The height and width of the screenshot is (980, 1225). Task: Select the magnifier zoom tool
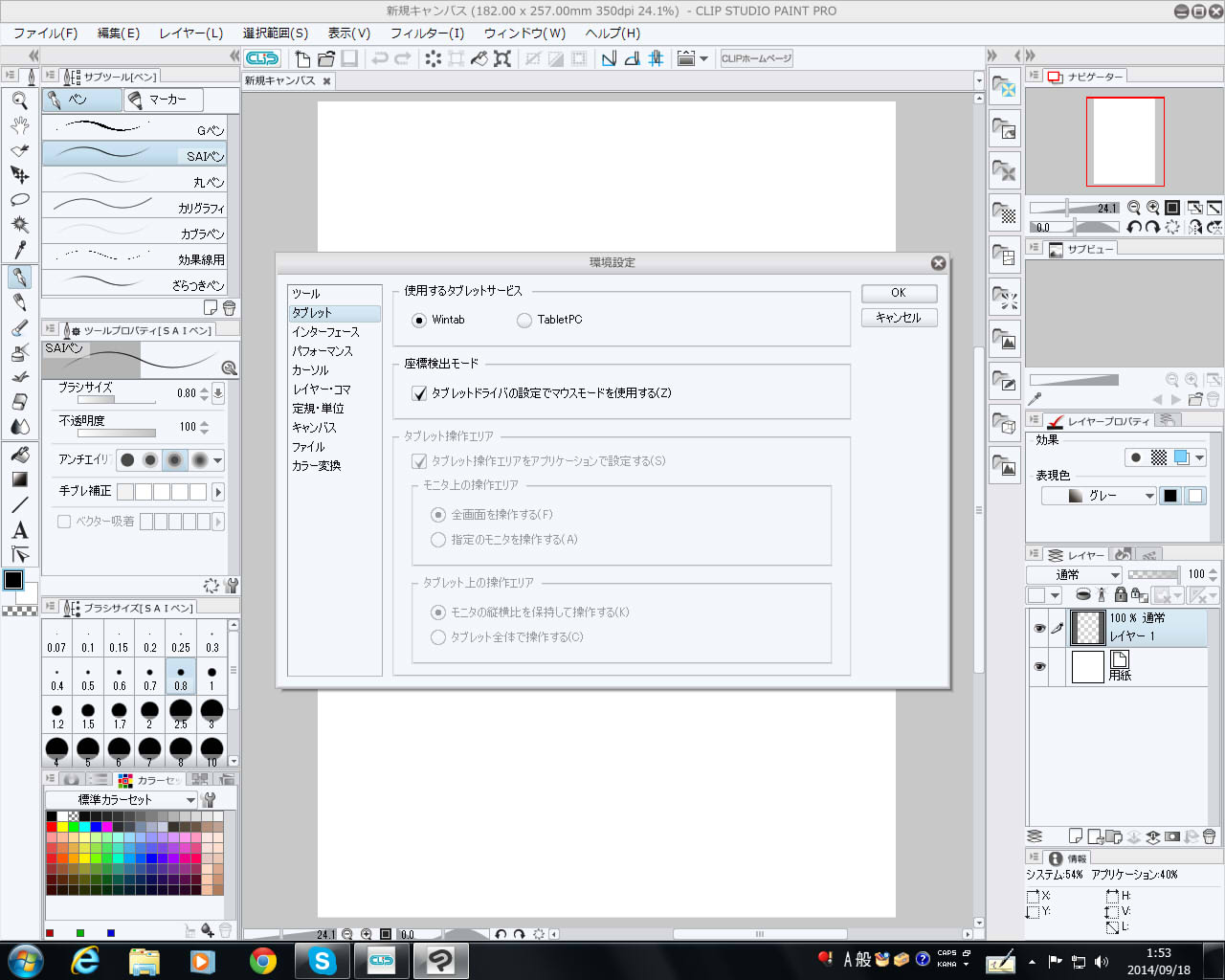coord(19,100)
